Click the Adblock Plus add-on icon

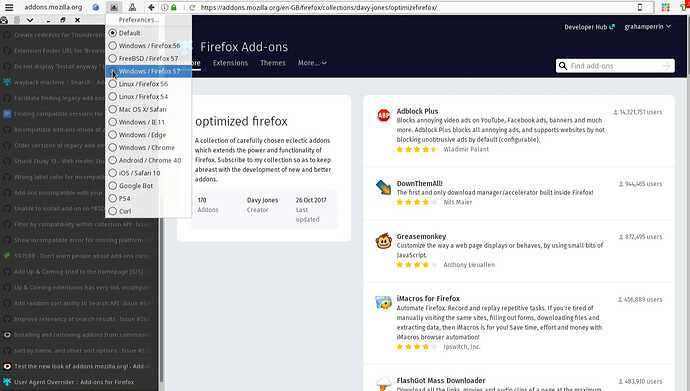pos(383,116)
